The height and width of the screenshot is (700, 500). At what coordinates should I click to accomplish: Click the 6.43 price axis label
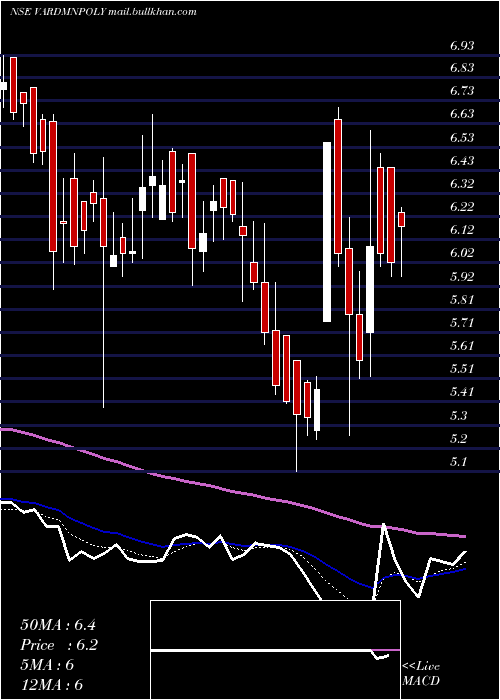(462, 160)
